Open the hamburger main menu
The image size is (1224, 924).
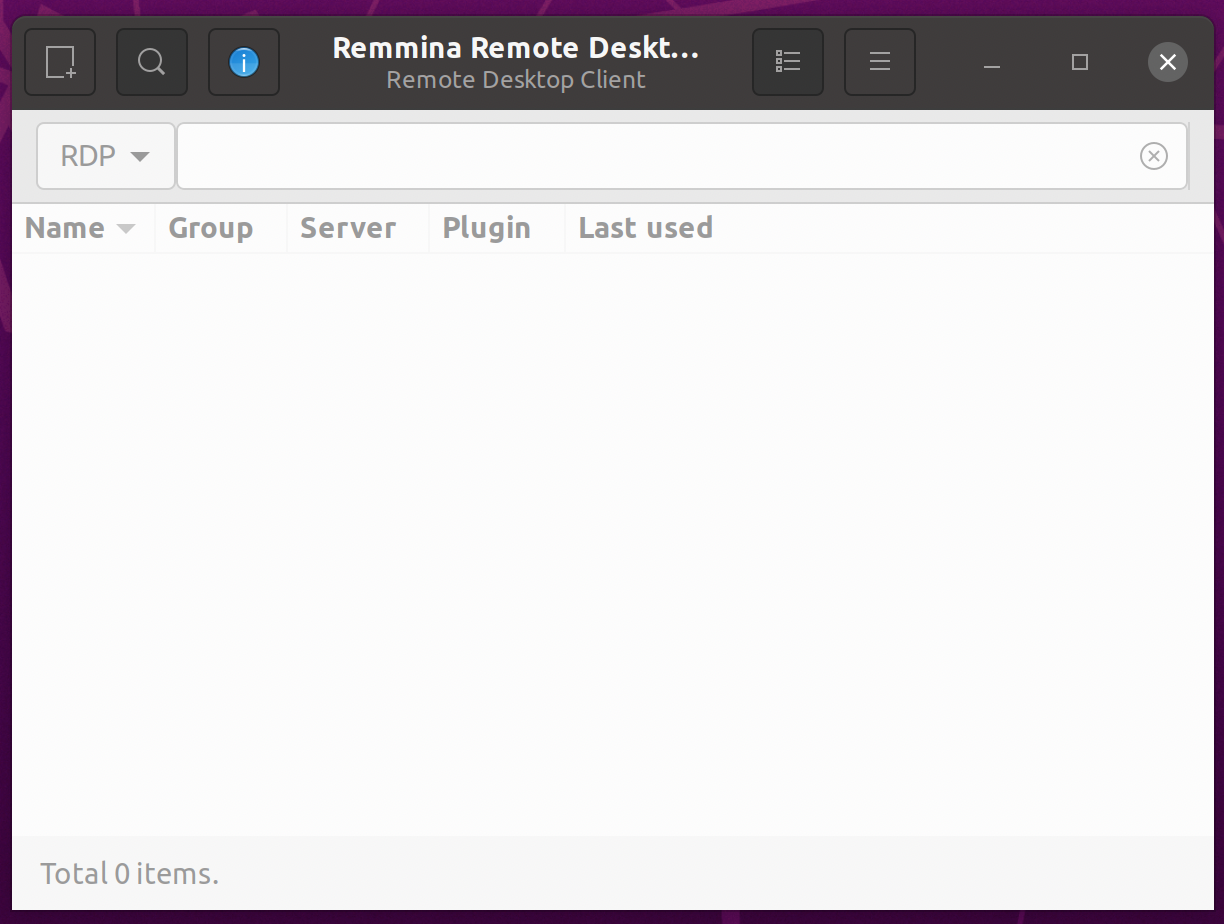[x=880, y=62]
